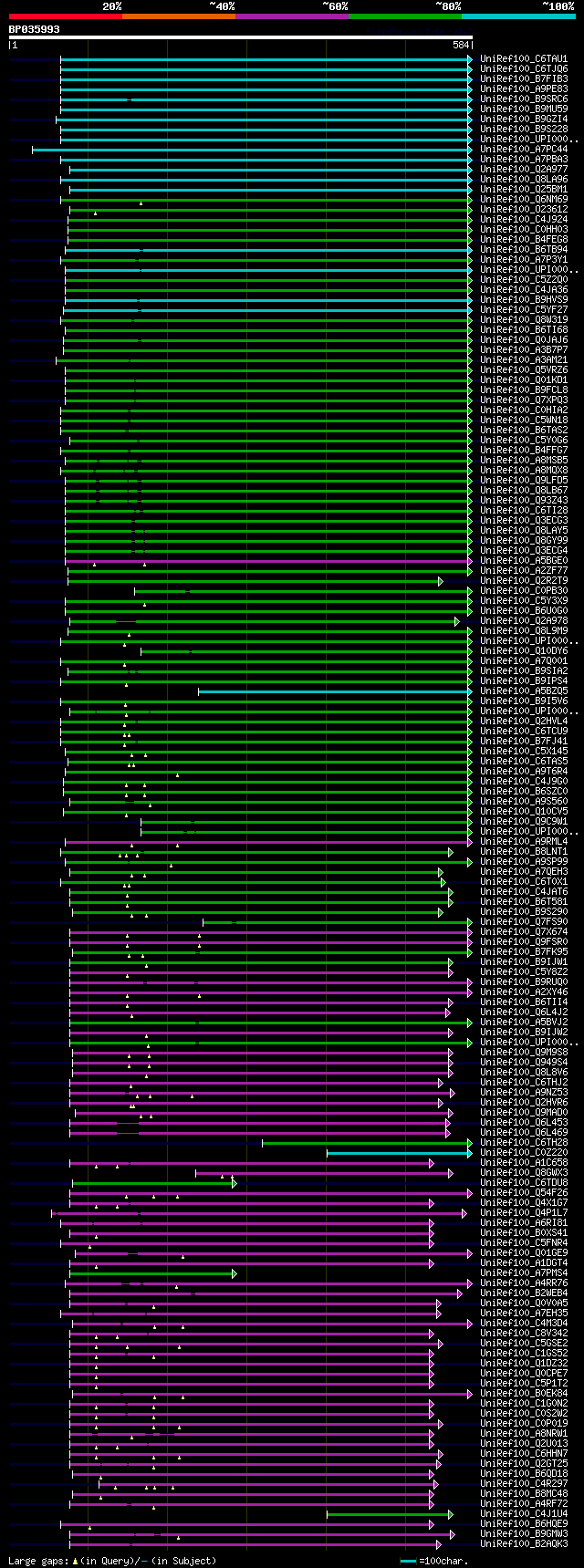Screen dimensions: 584x1568
Task: Open hit UniRef100_B9SRC6
Action: coord(524,99)
